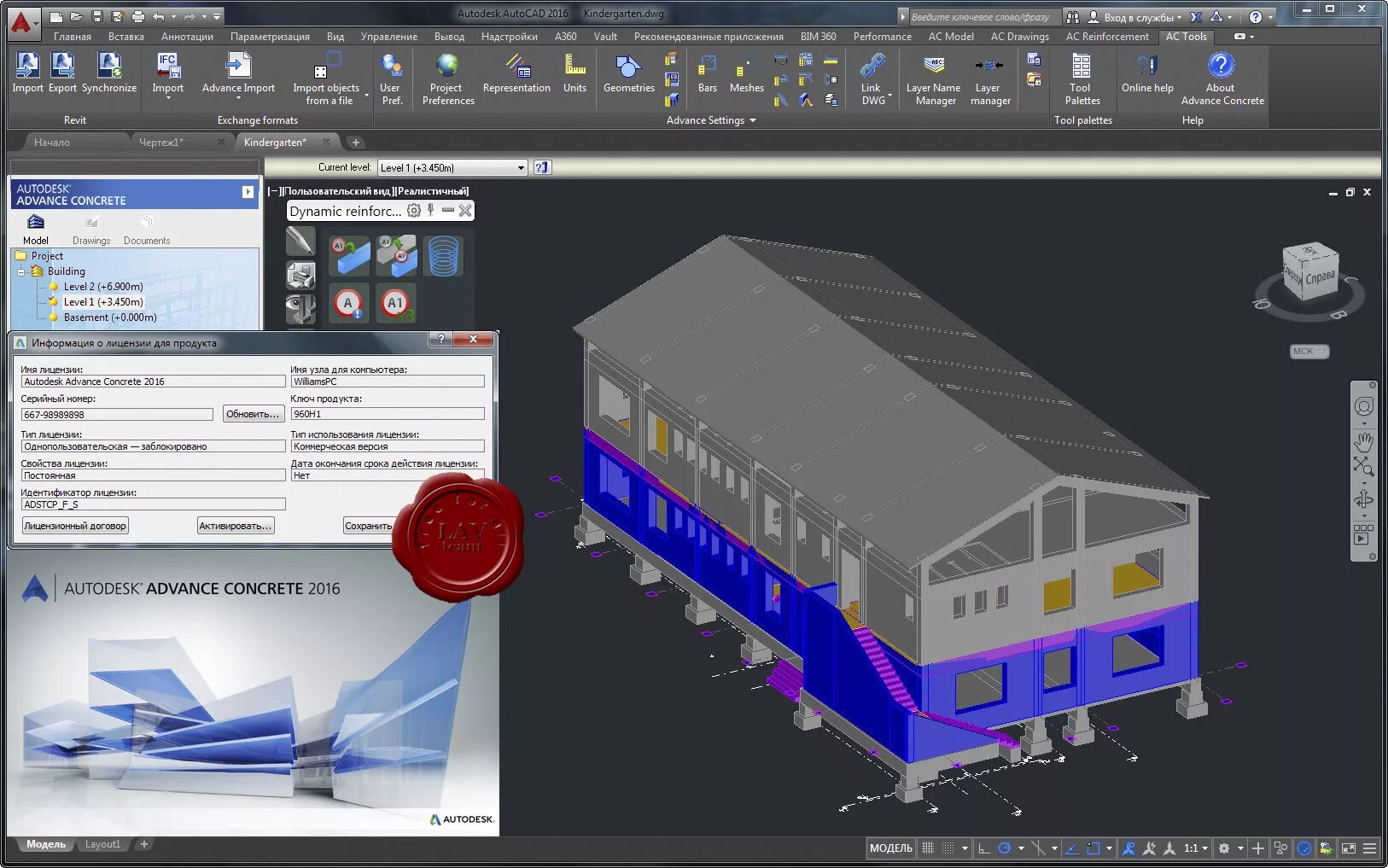1388x868 pixels.
Task: Open the sign-in services dropdown
Action: tap(1134, 17)
